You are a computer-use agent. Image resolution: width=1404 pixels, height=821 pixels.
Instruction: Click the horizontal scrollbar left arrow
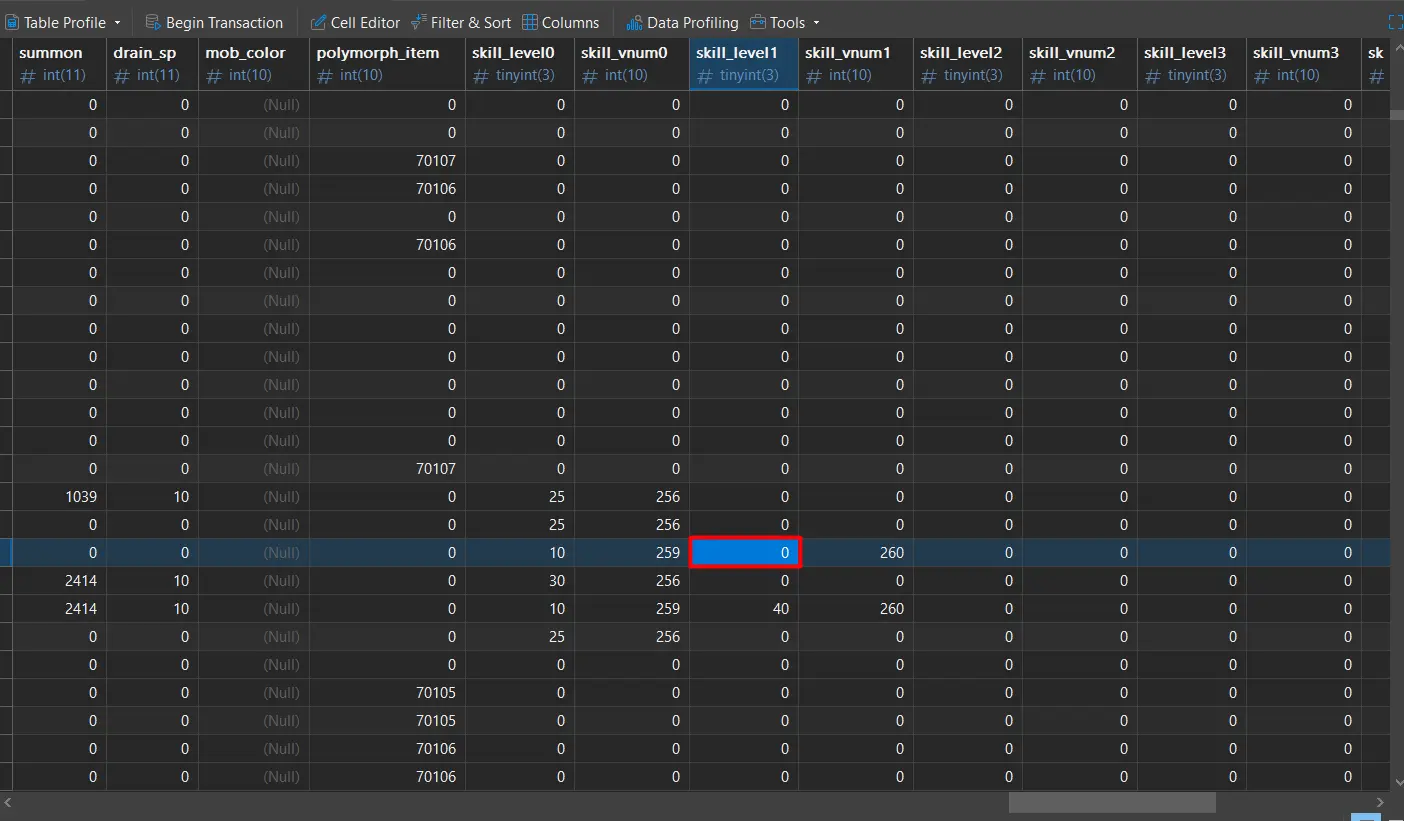click(9, 802)
